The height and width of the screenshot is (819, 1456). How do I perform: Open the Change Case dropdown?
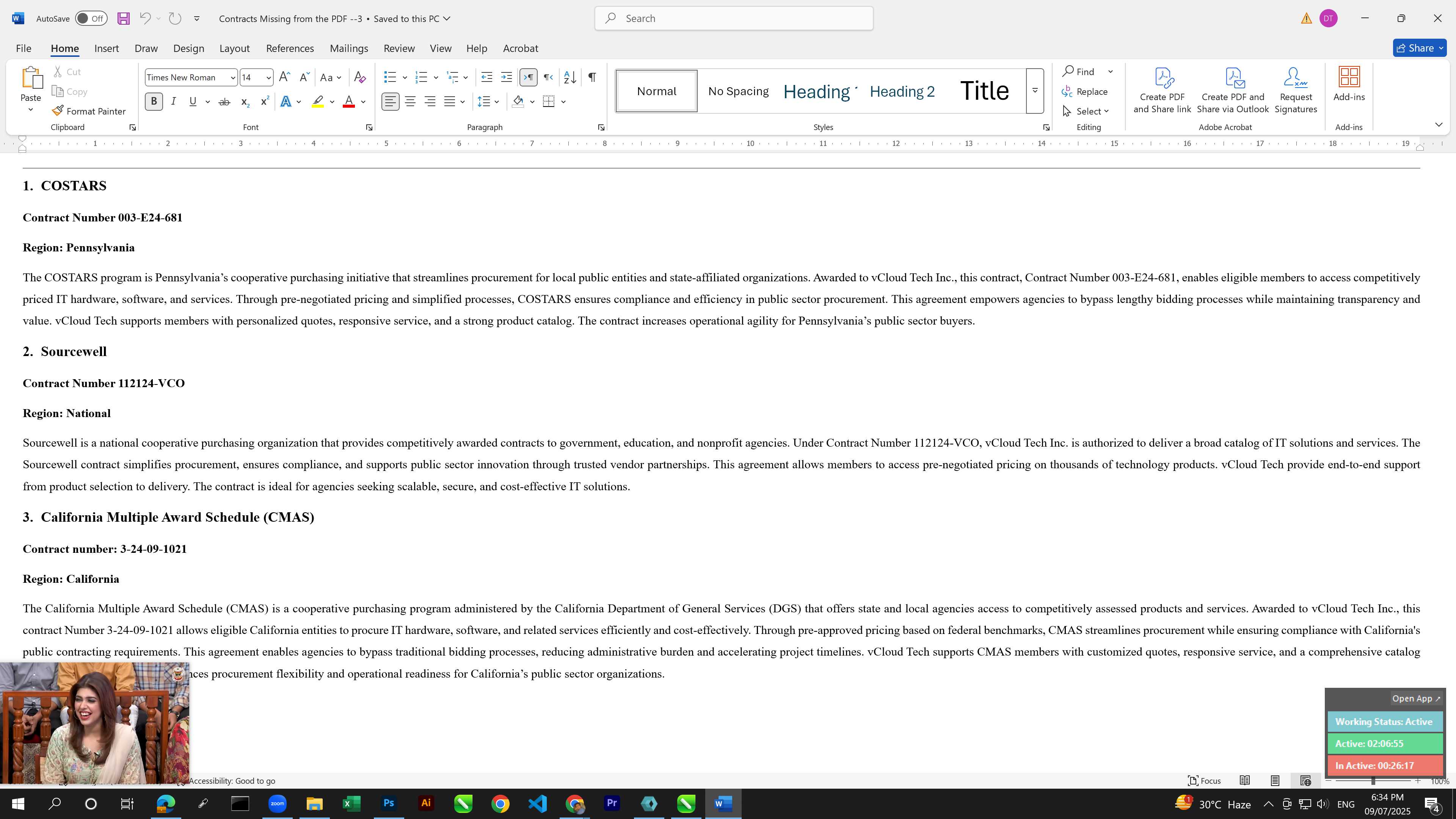point(331,77)
